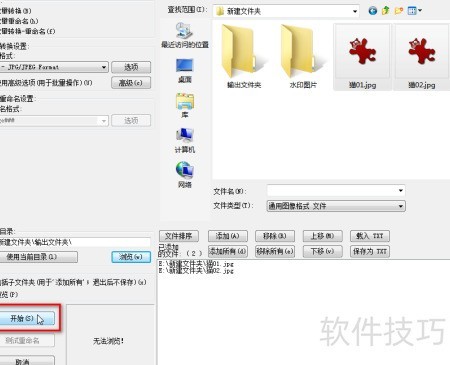
Task: Choose the 批量转换-重命名 mode option
Action: coord(27,31)
